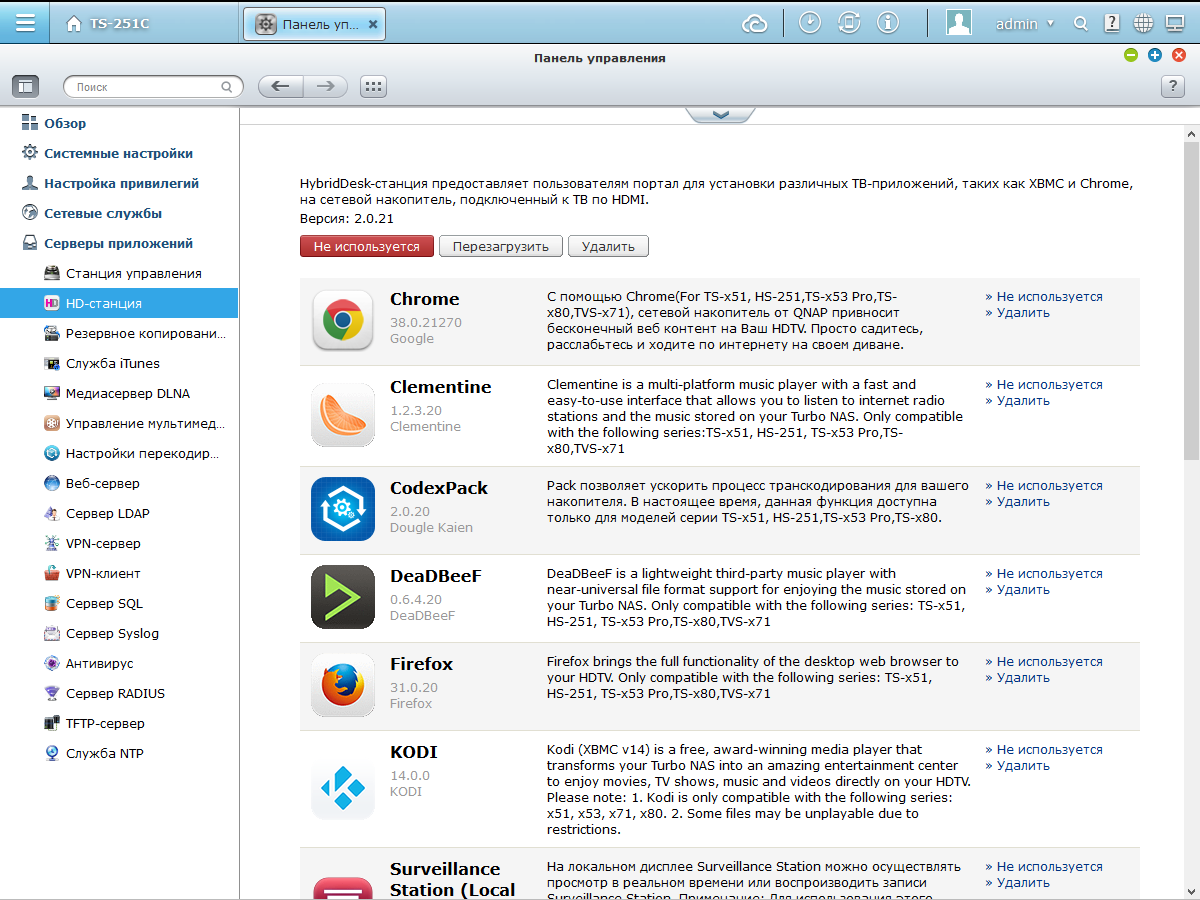This screenshot has height=900, width=1200.
Task: Open external devices icon in the top bar
Action: [x=849, y=23]
